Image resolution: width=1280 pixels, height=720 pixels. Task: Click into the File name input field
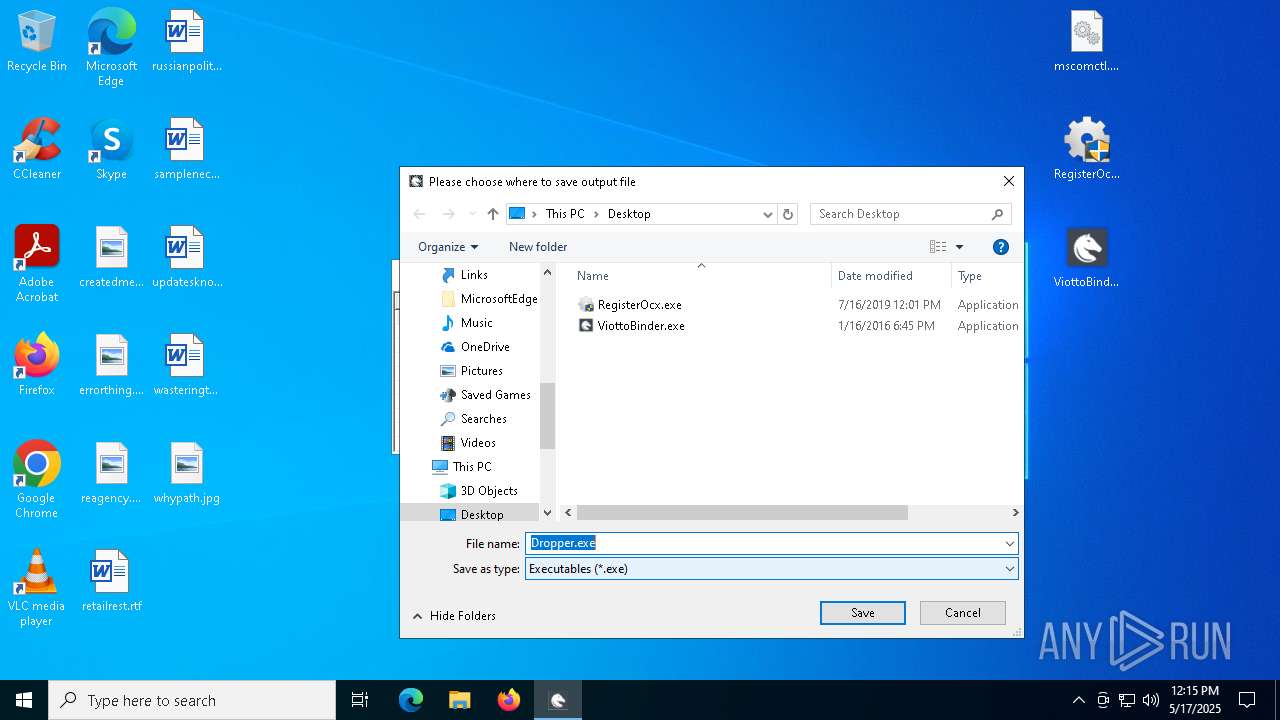(x=764, y=544)
